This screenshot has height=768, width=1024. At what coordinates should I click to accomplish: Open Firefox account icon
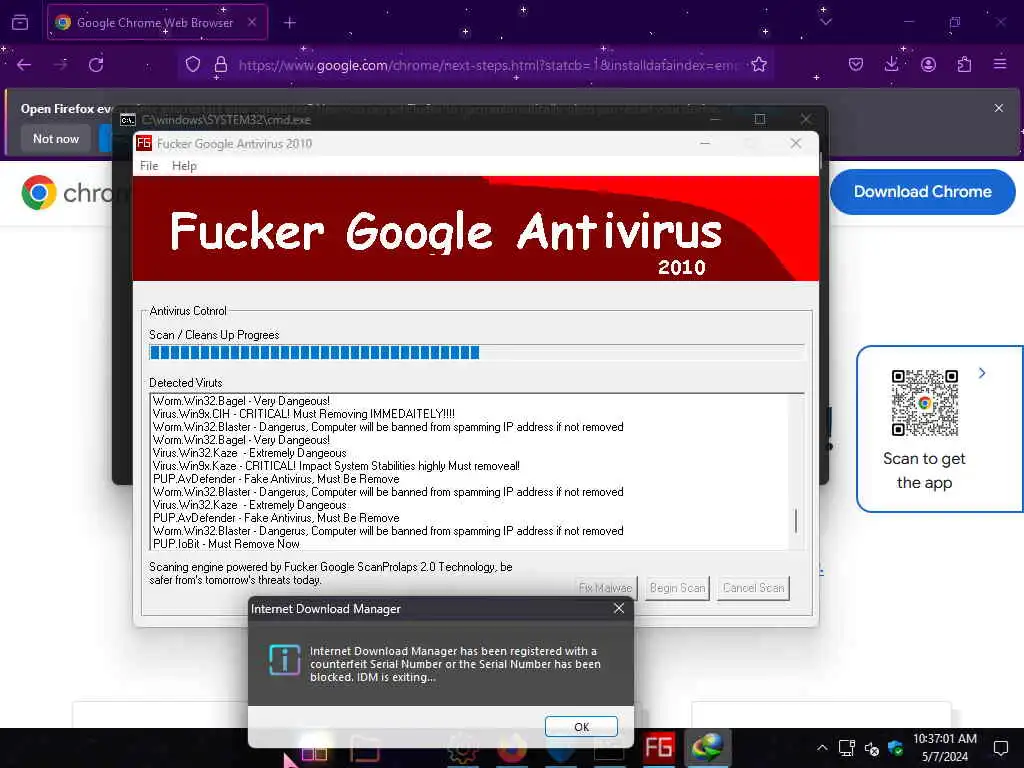point(928,64)
